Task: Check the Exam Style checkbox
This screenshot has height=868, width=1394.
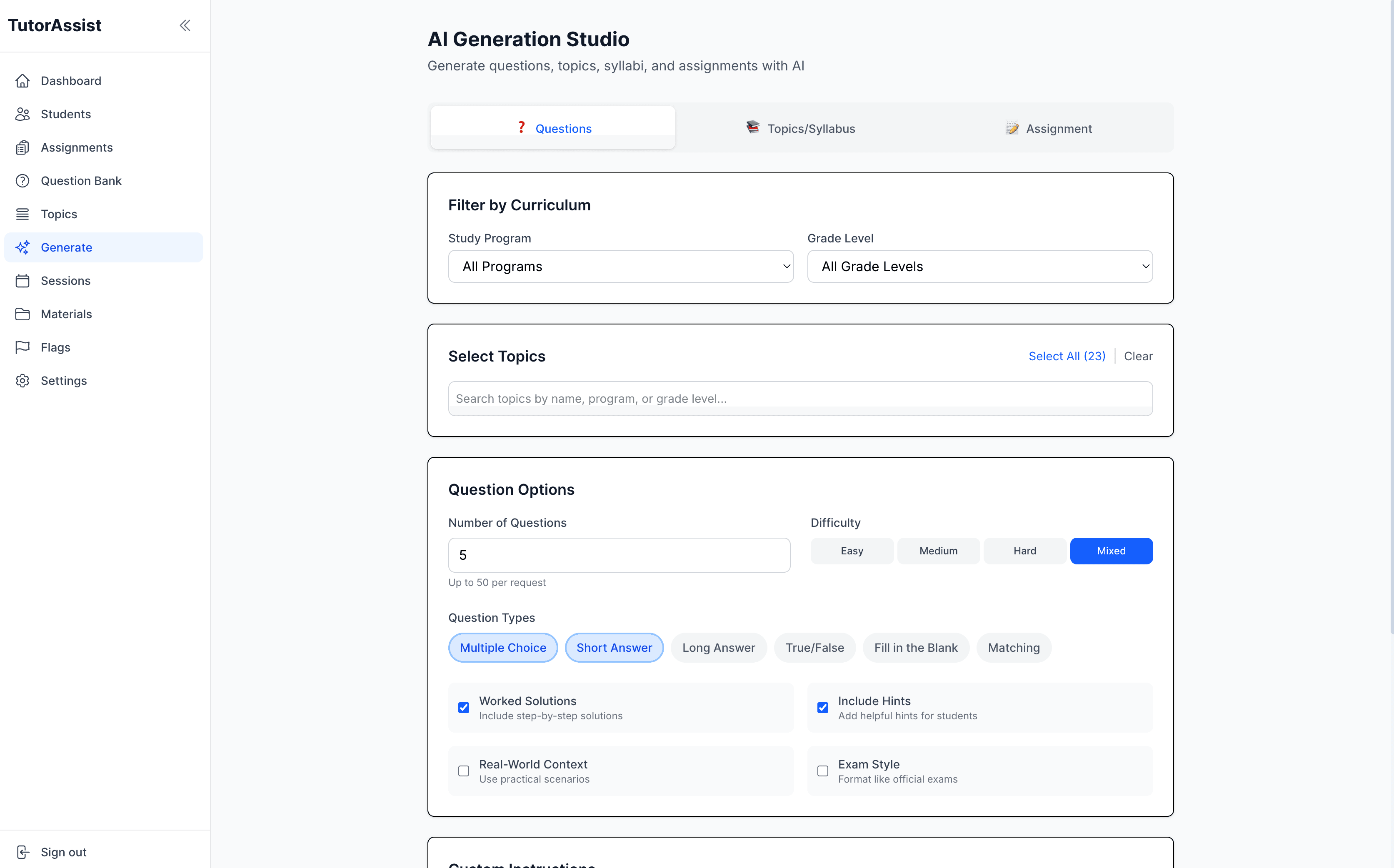Action: coord(823,771)
